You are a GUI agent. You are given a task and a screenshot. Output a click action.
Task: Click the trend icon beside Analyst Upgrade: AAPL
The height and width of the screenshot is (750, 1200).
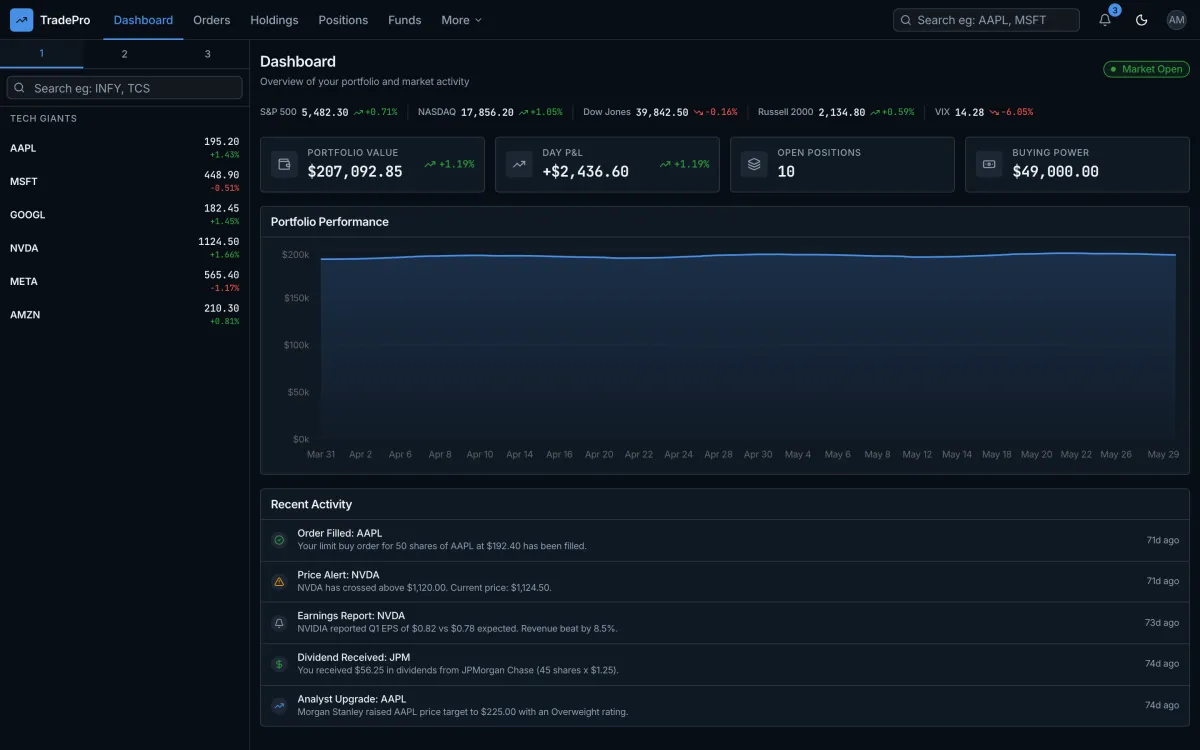279,706
